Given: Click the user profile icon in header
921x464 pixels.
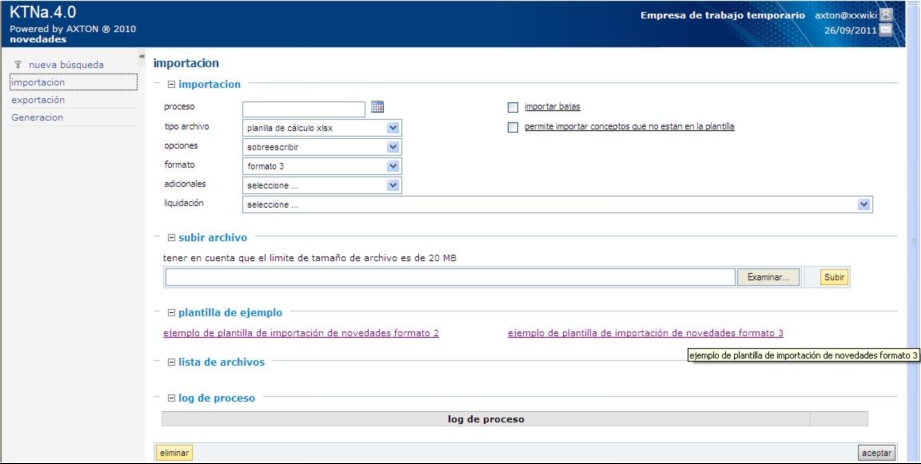Looking at the screenshot, I should (886, 15).
